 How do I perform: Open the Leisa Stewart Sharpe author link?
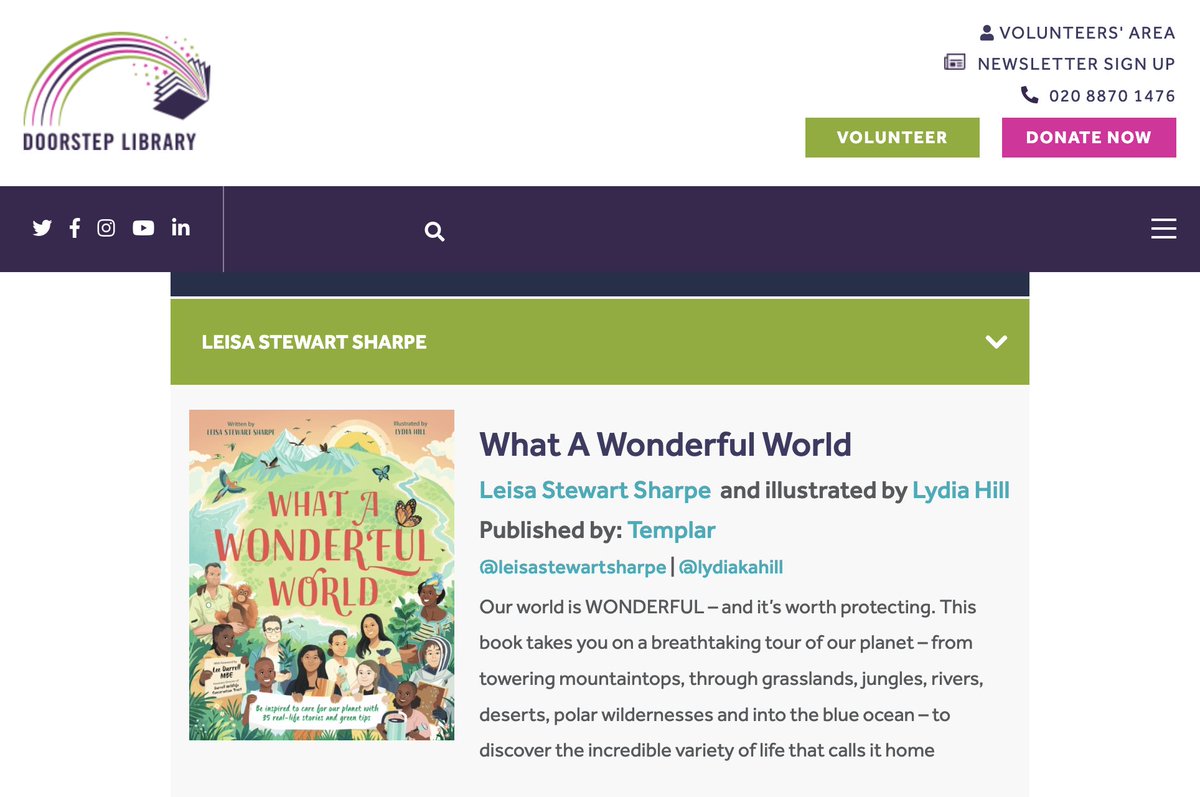pos(595,490)
